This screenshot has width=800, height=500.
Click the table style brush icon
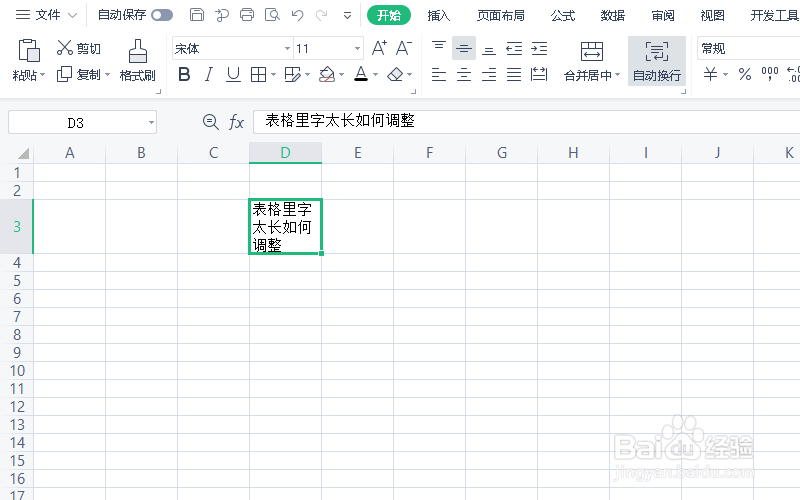(x=292, y=74)
